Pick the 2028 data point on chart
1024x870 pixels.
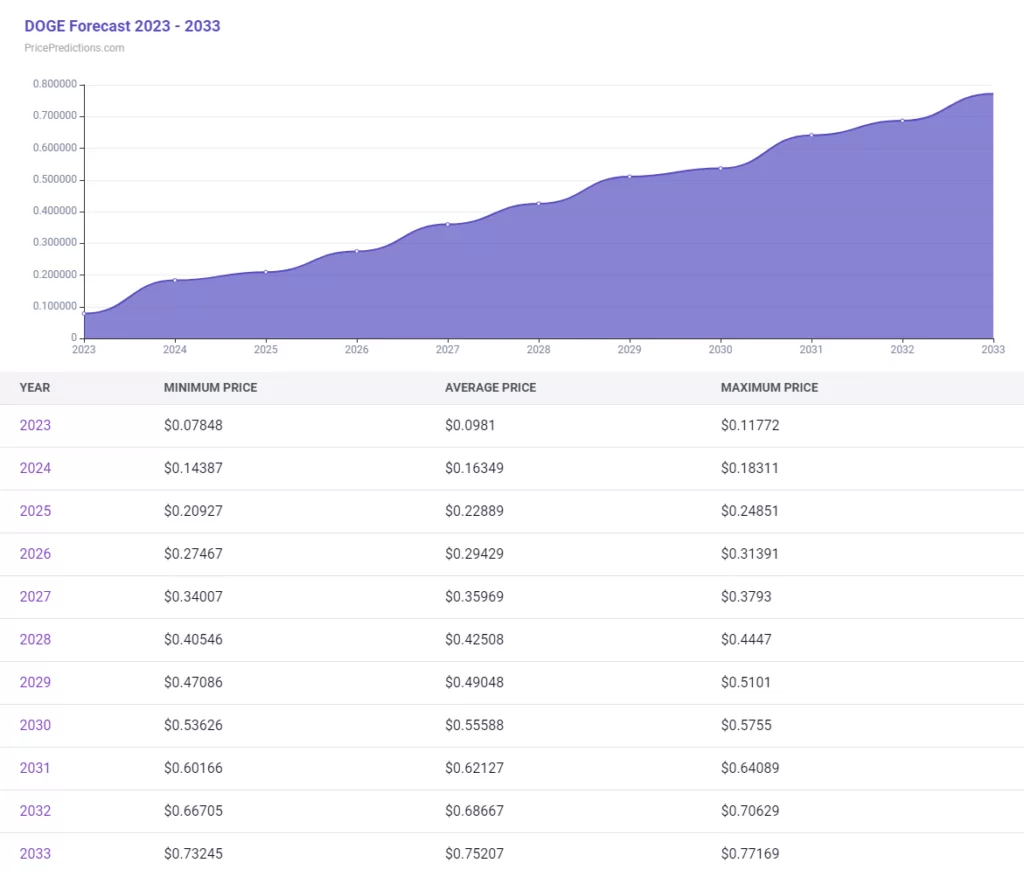pyautogui.click(x=539, y=203)
